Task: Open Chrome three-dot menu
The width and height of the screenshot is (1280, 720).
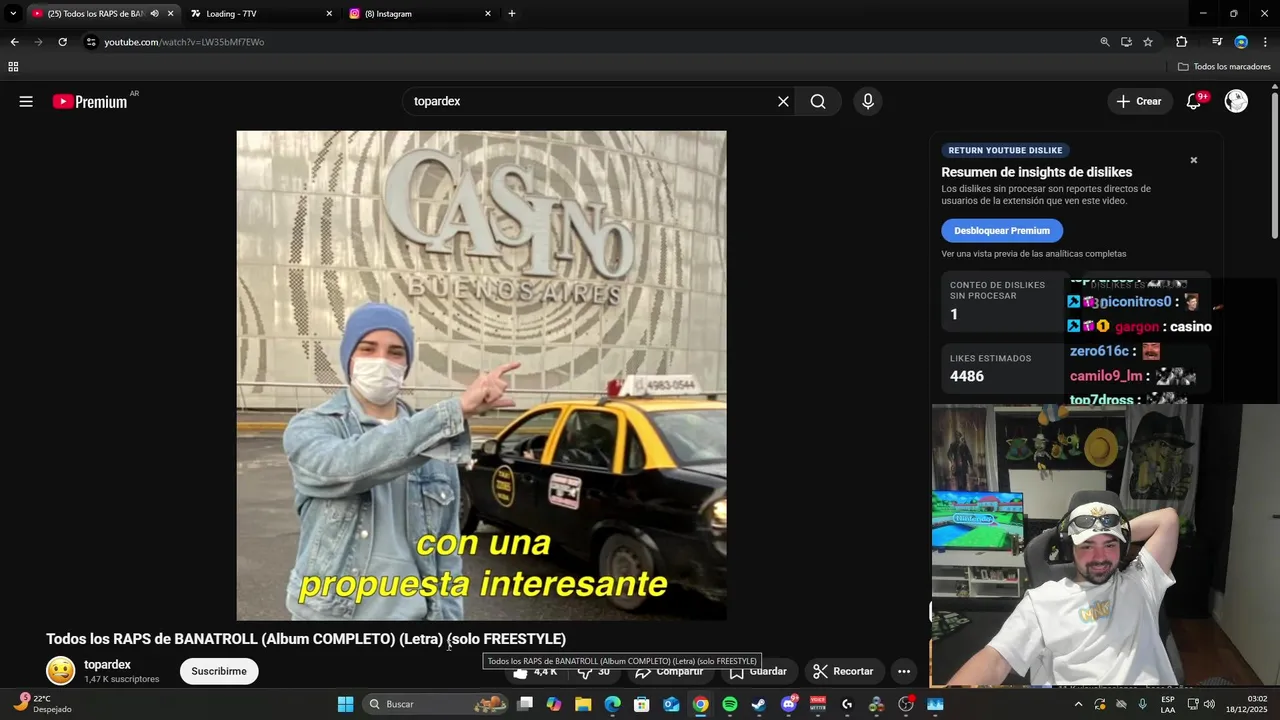Action: pyautogui.click(x=1265, y=42)
